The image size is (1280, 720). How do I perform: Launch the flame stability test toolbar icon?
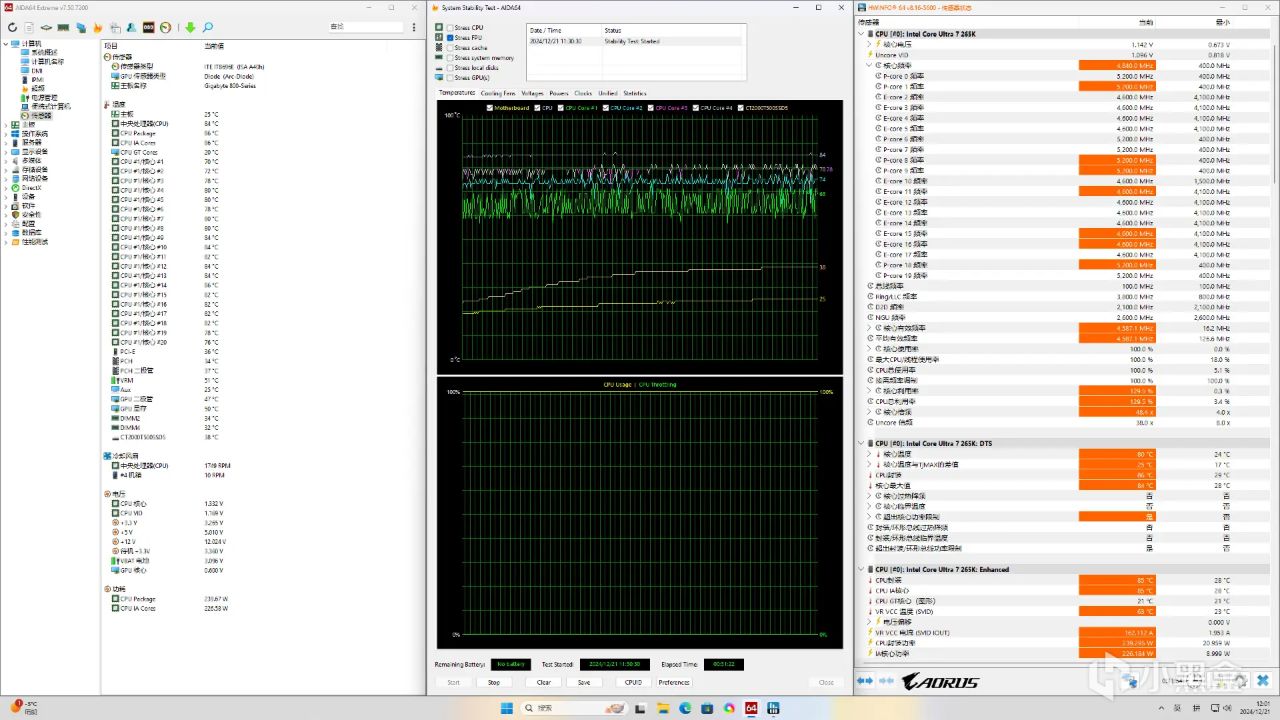click(x=97, y=28)
